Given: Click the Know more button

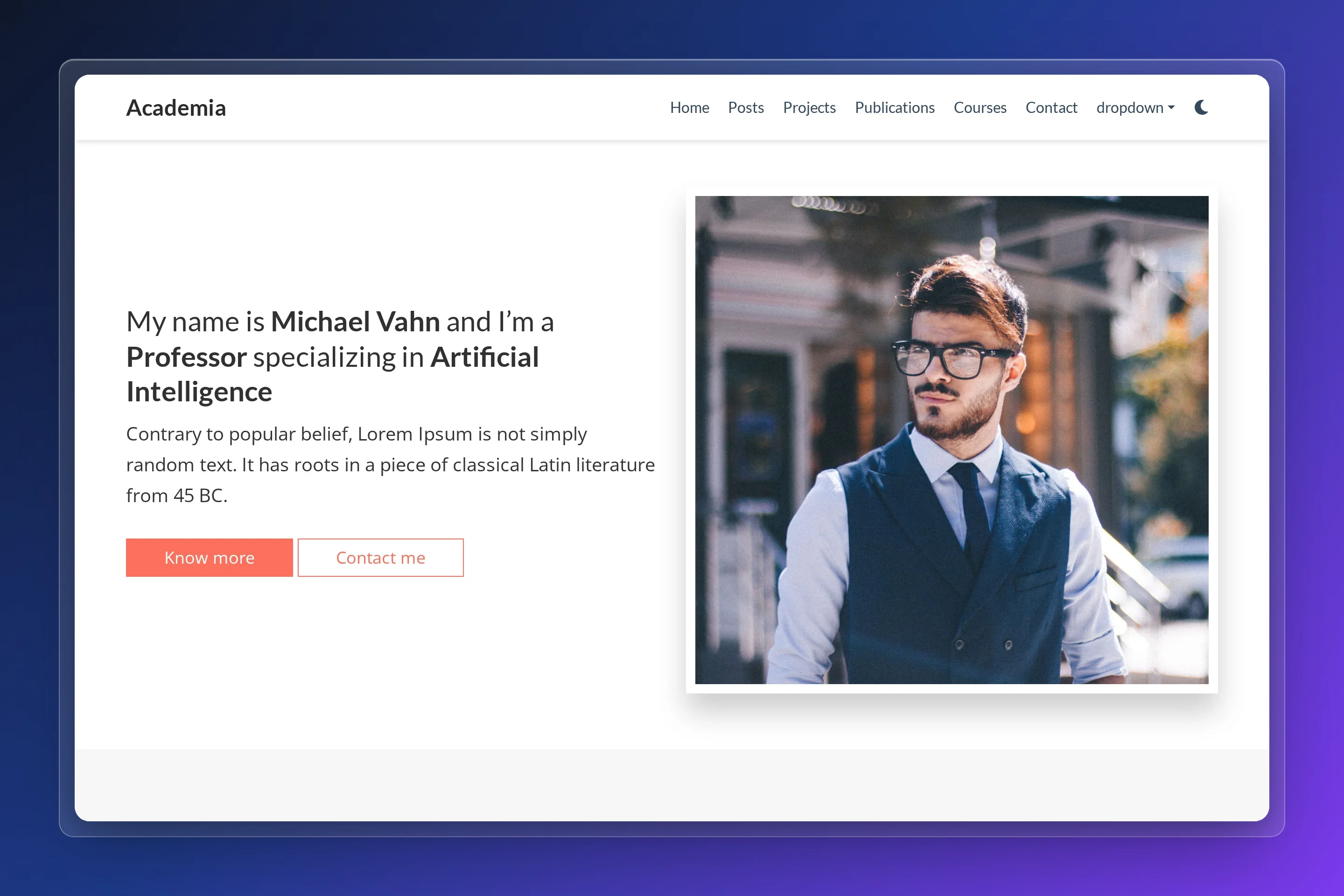Looking at the screenshot, I should pyautogui.click(x=209, y=557).
